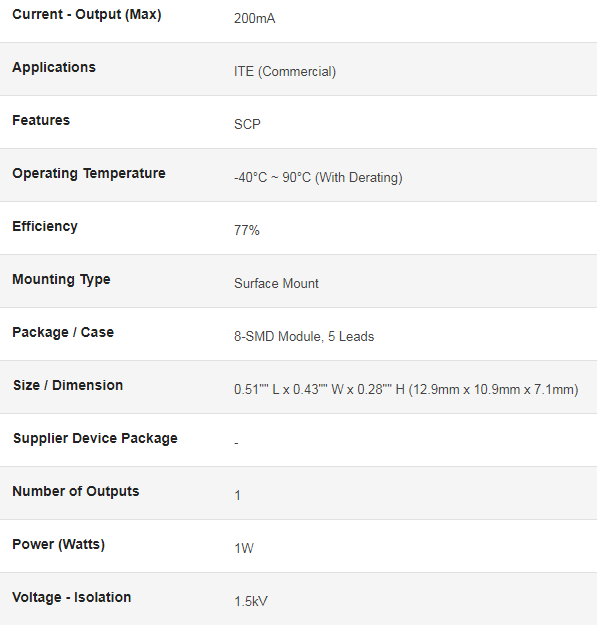597x625 pixels.
Task: Click the Package / Case label
Action: (63, 332)
